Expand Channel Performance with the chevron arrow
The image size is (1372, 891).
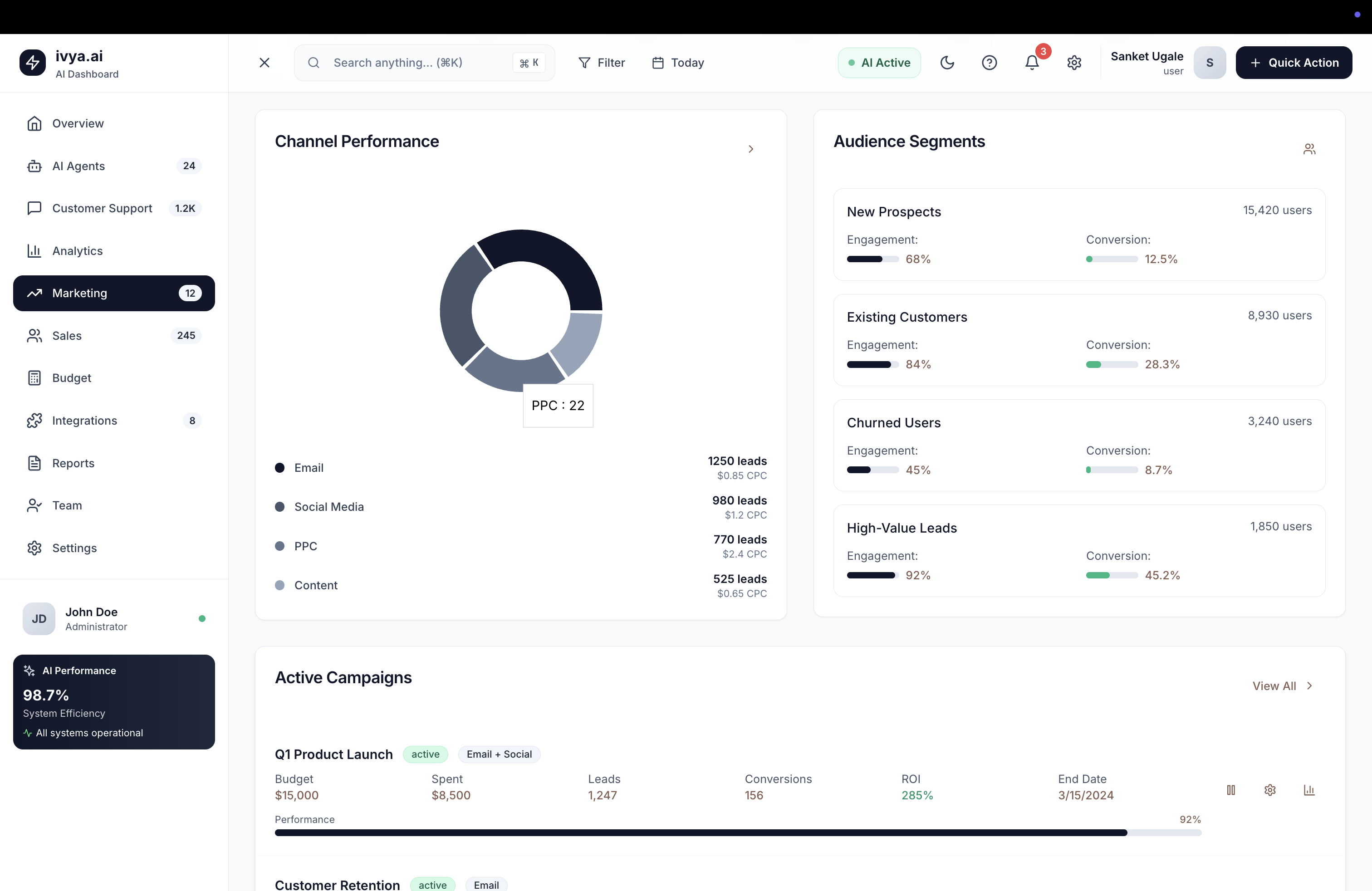click(x=750, y=149)
